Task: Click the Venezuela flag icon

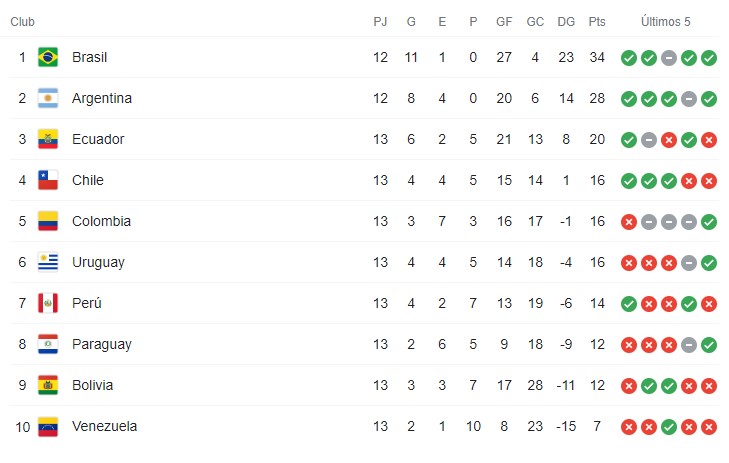Action: click(48, 426)
